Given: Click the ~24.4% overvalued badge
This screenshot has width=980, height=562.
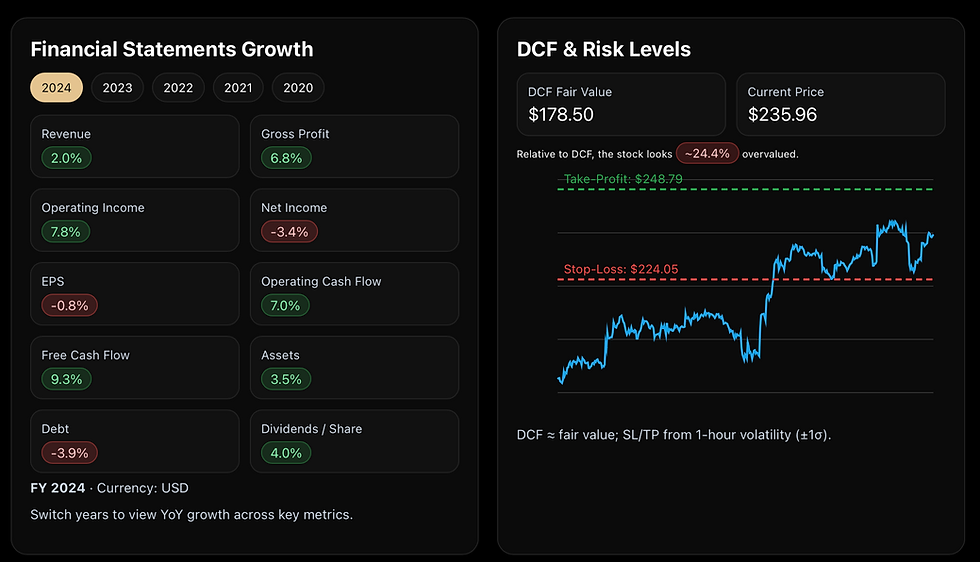Looking at the screenshot, I should [x=708, y=154].
